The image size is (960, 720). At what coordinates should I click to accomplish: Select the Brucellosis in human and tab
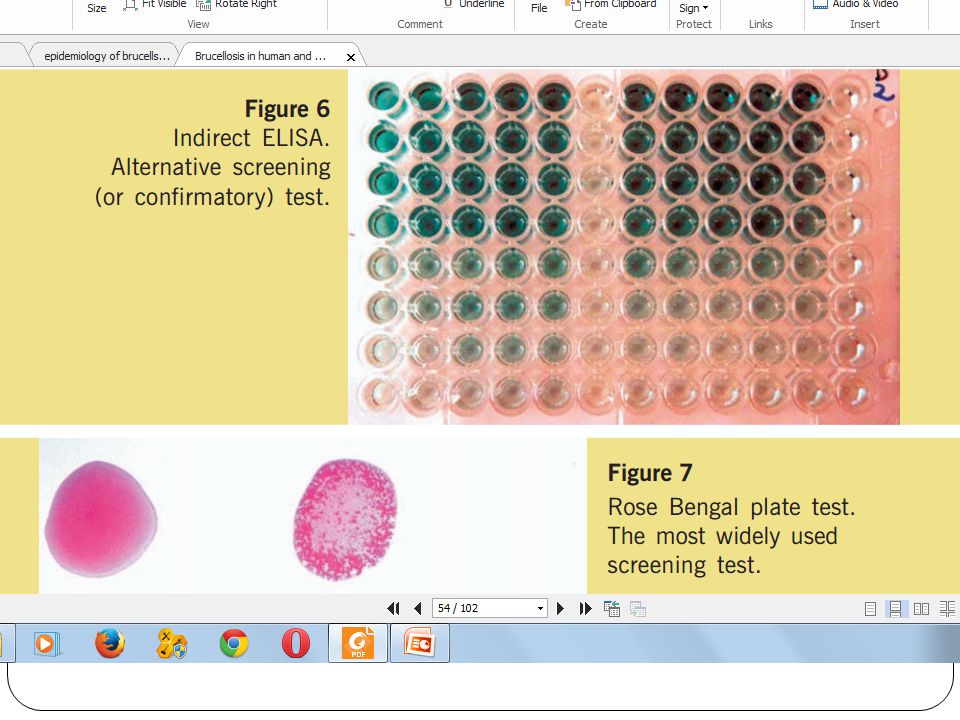[260, 56]
